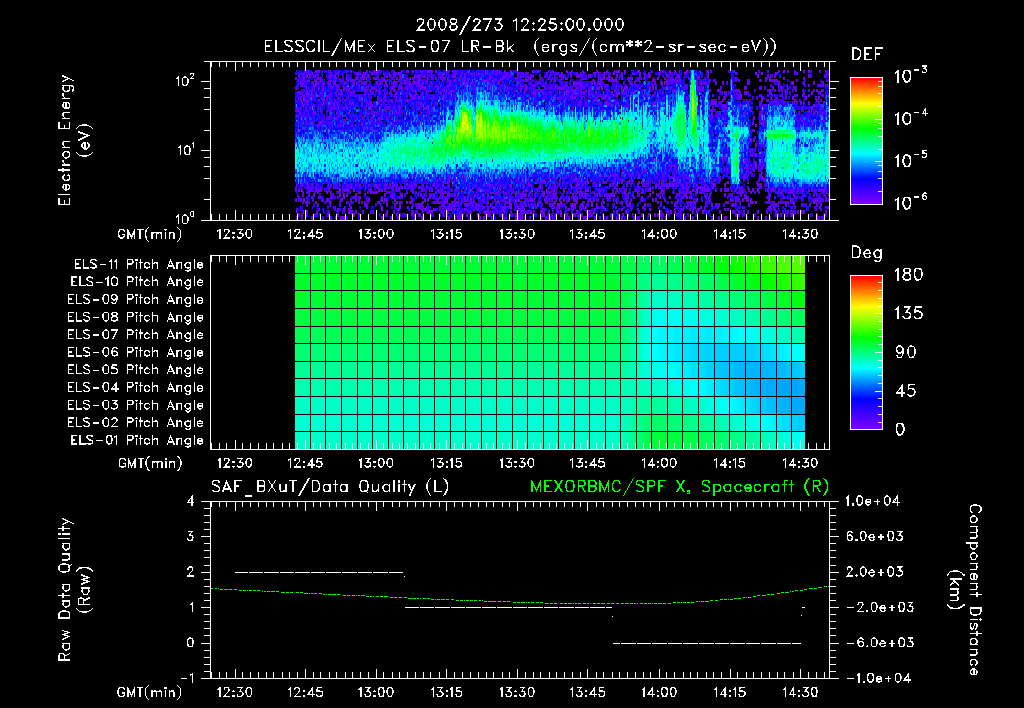Click the white data quality line at level 0
The image size is (1024, 708).
[707, 643]
